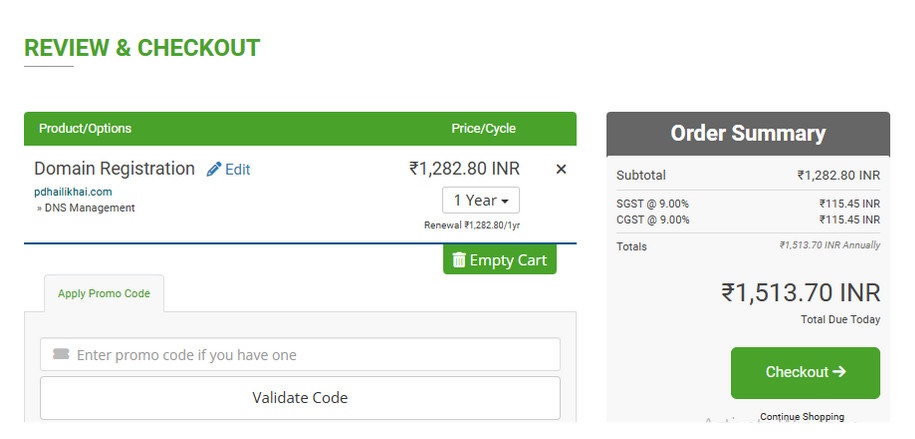Open the 1 Year billing cycle dropdown
This screenshot has width=915, height=439.
click(x=481, y=200)
